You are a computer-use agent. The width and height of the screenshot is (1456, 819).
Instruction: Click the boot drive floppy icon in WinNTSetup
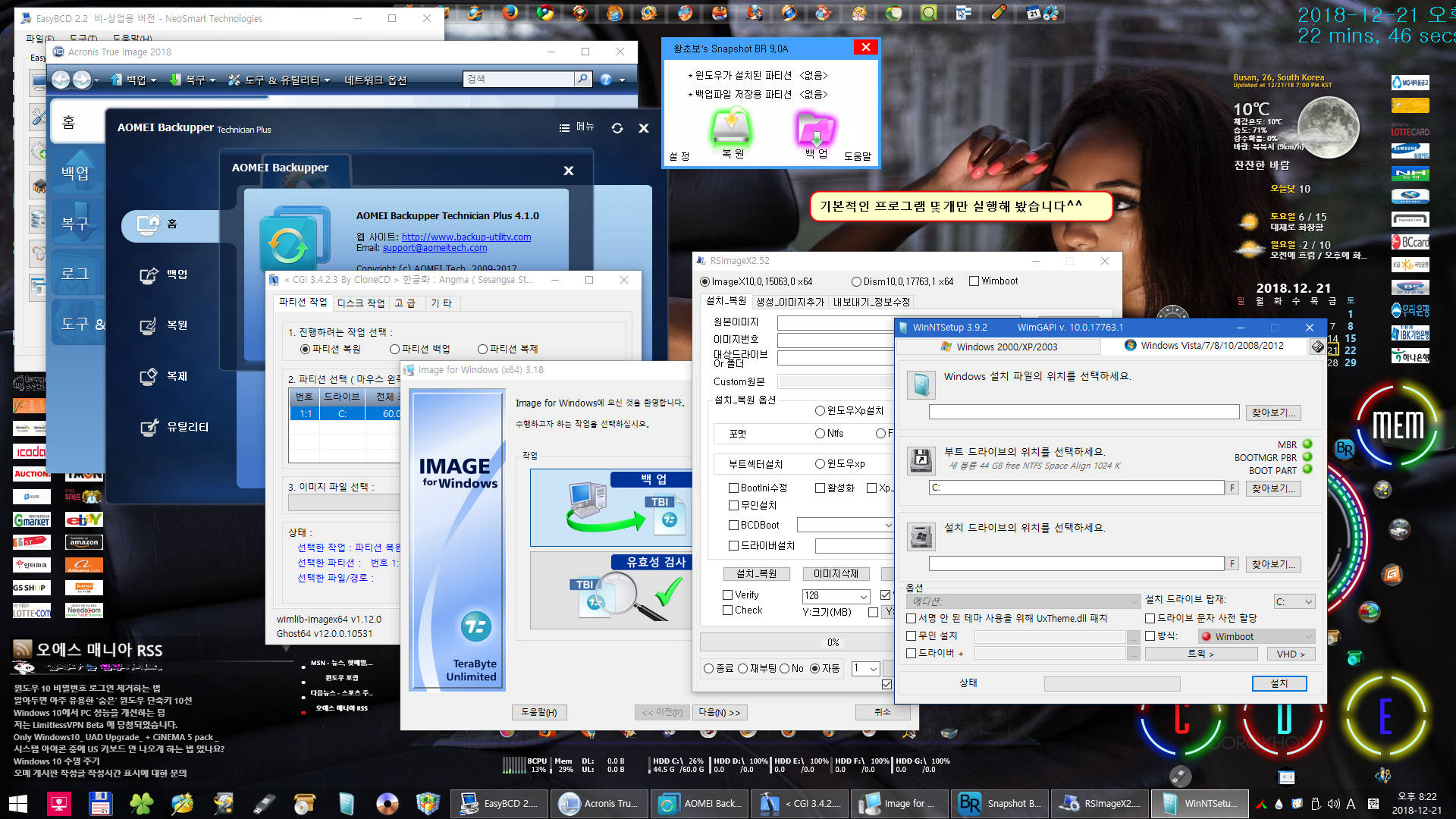tap(921, 460)
